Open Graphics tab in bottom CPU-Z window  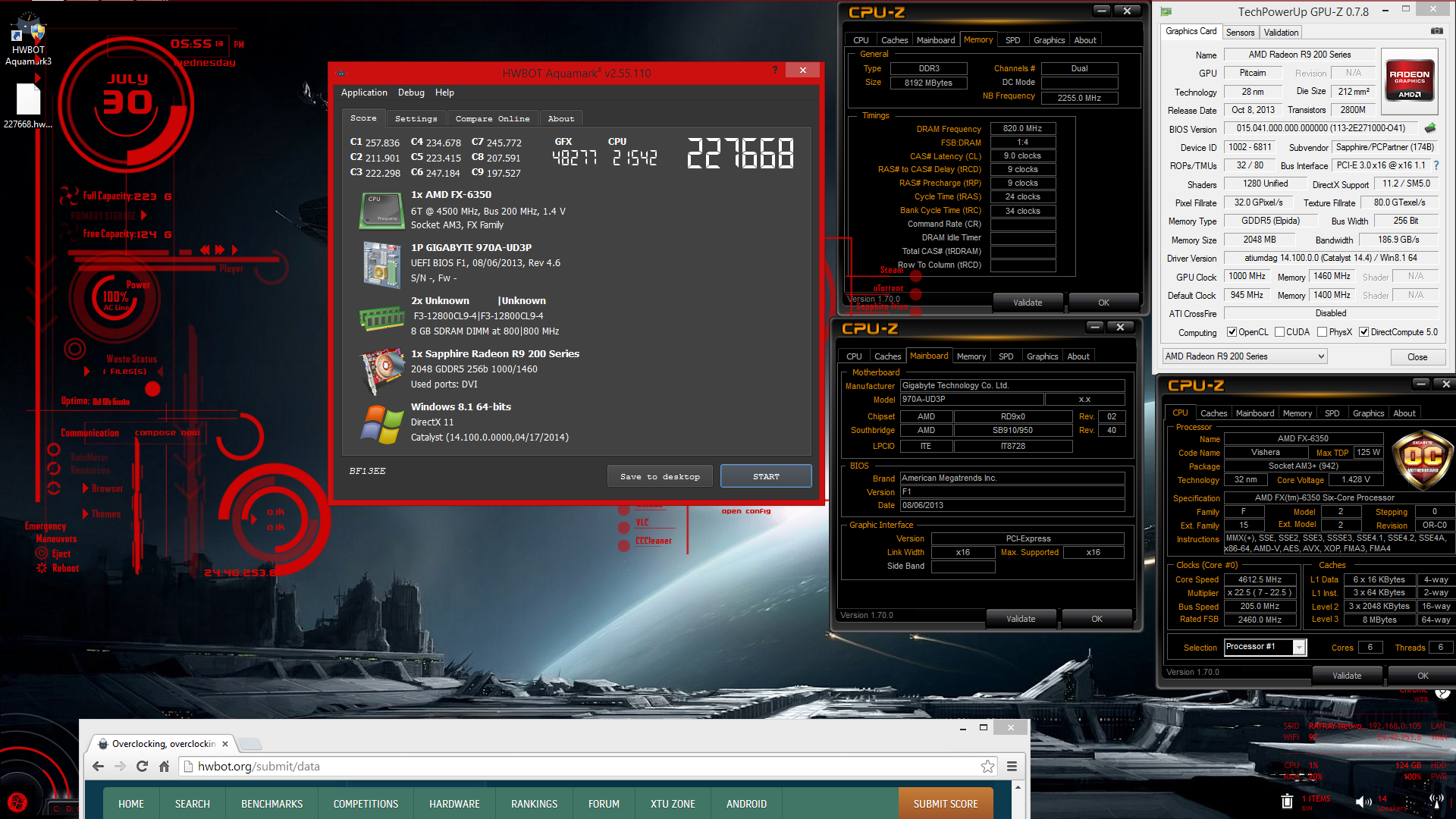(x=1368, y=413)
